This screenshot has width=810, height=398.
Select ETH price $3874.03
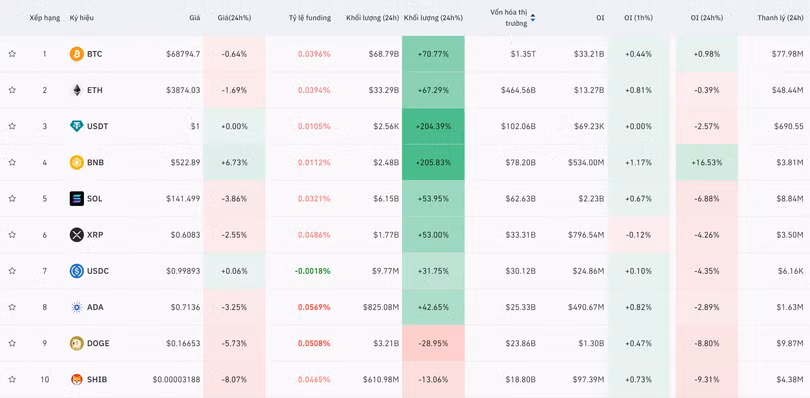tap(183, 90)
